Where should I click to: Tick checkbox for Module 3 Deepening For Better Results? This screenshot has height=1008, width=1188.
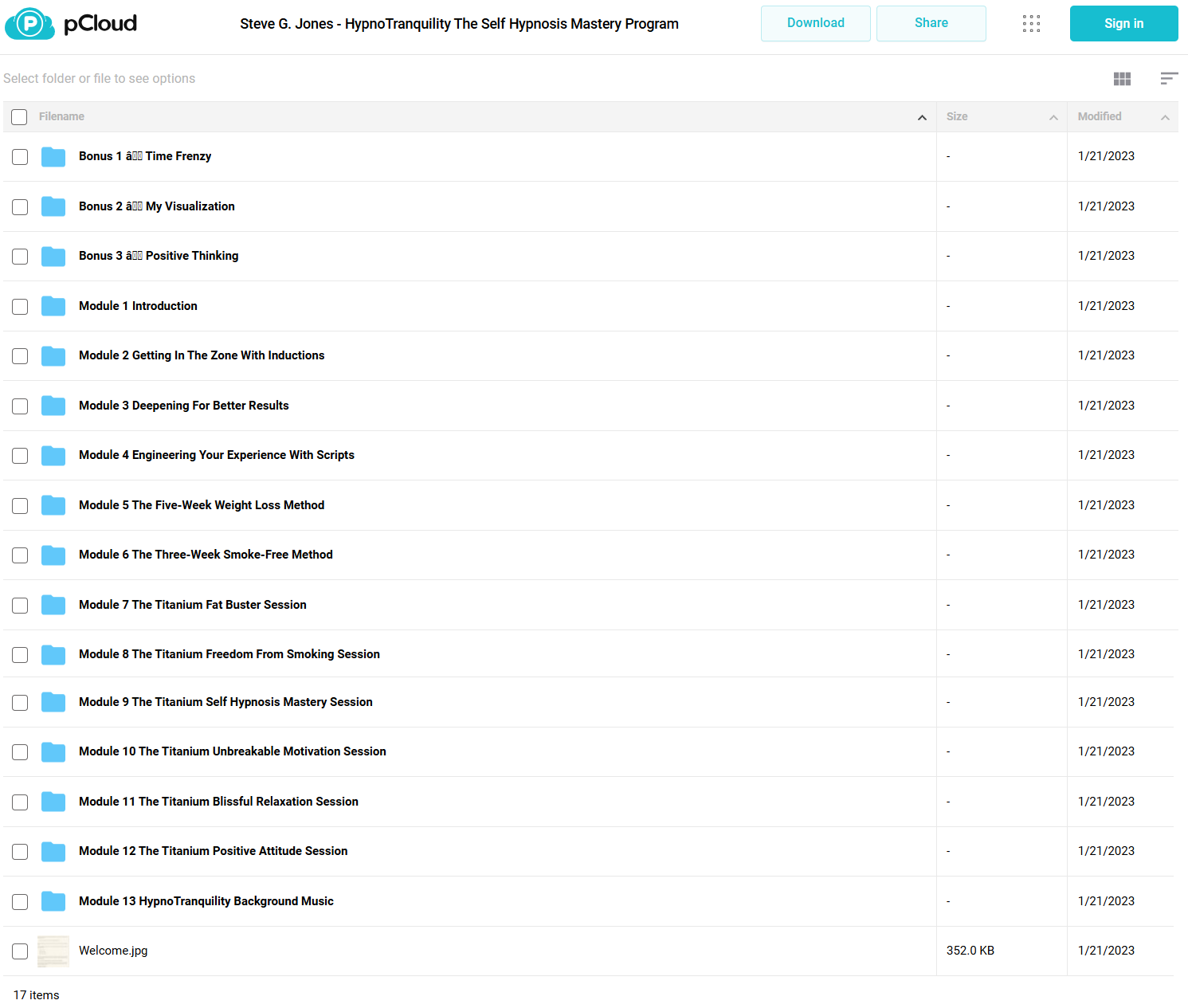(x=20, y=406)
